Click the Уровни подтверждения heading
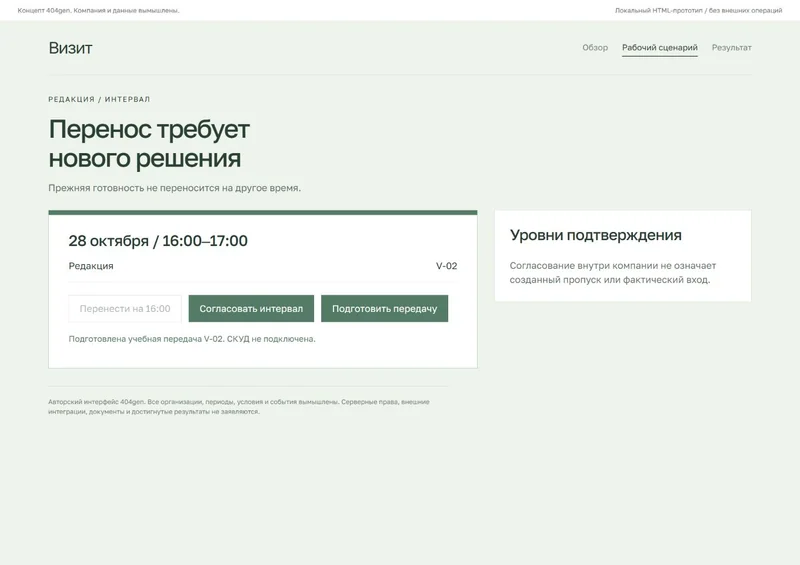The height and width of the screenshot is (565, 800). tap(595, 235)
